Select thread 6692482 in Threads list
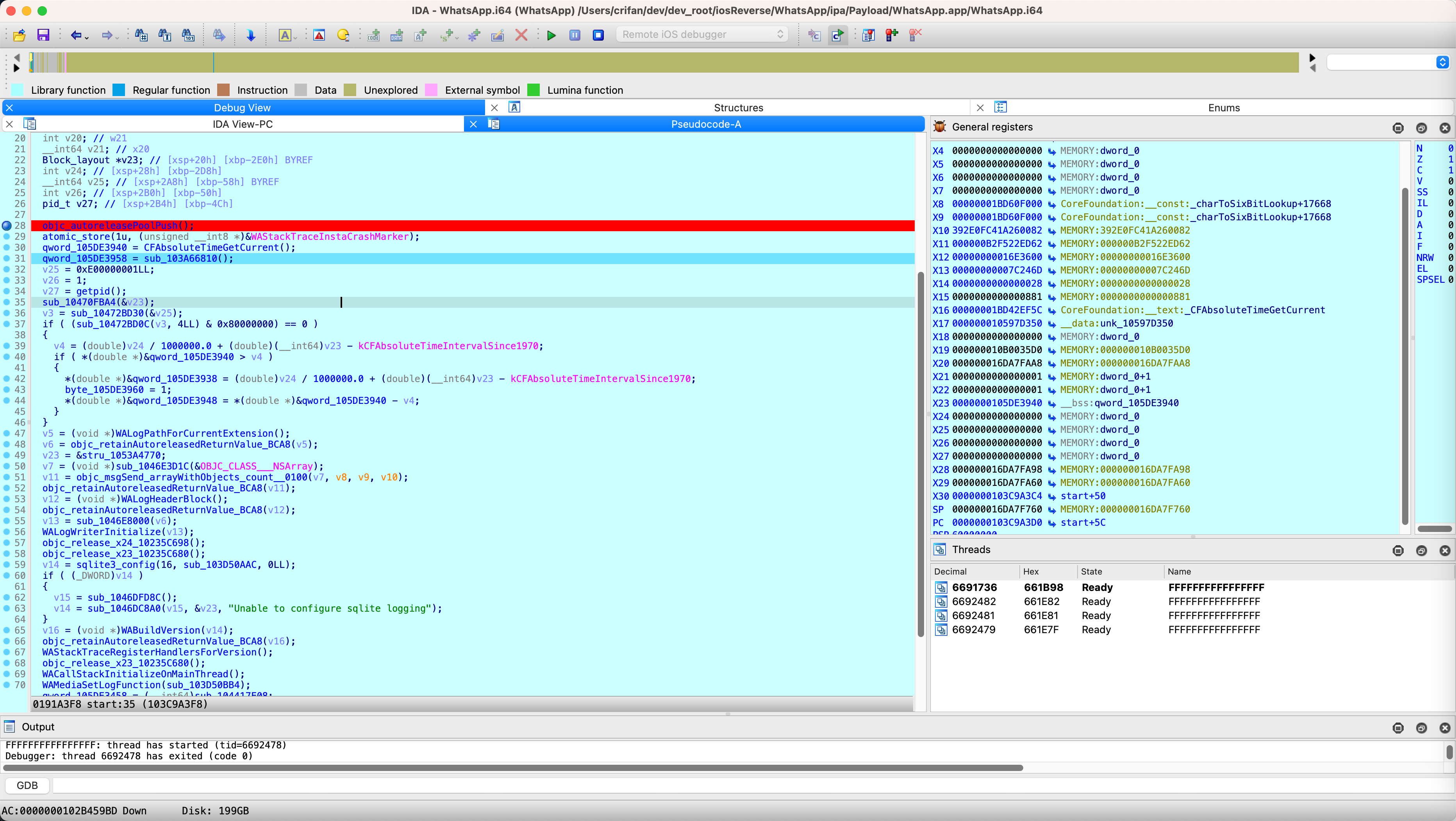The image size is (1456, 821). pyautogui.click(x=1193, y=601)
